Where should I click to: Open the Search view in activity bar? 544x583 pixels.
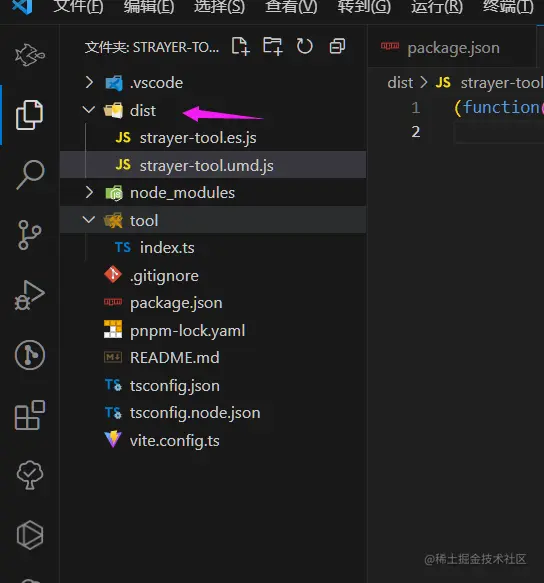tap(30, 175)
